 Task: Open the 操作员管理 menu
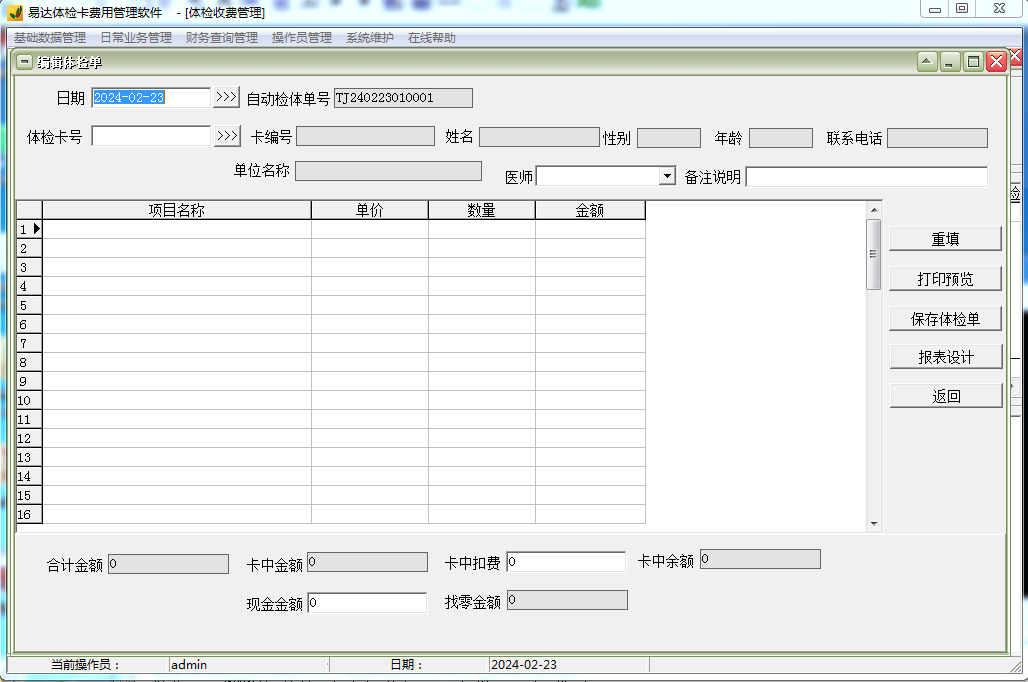coord(302,38)
